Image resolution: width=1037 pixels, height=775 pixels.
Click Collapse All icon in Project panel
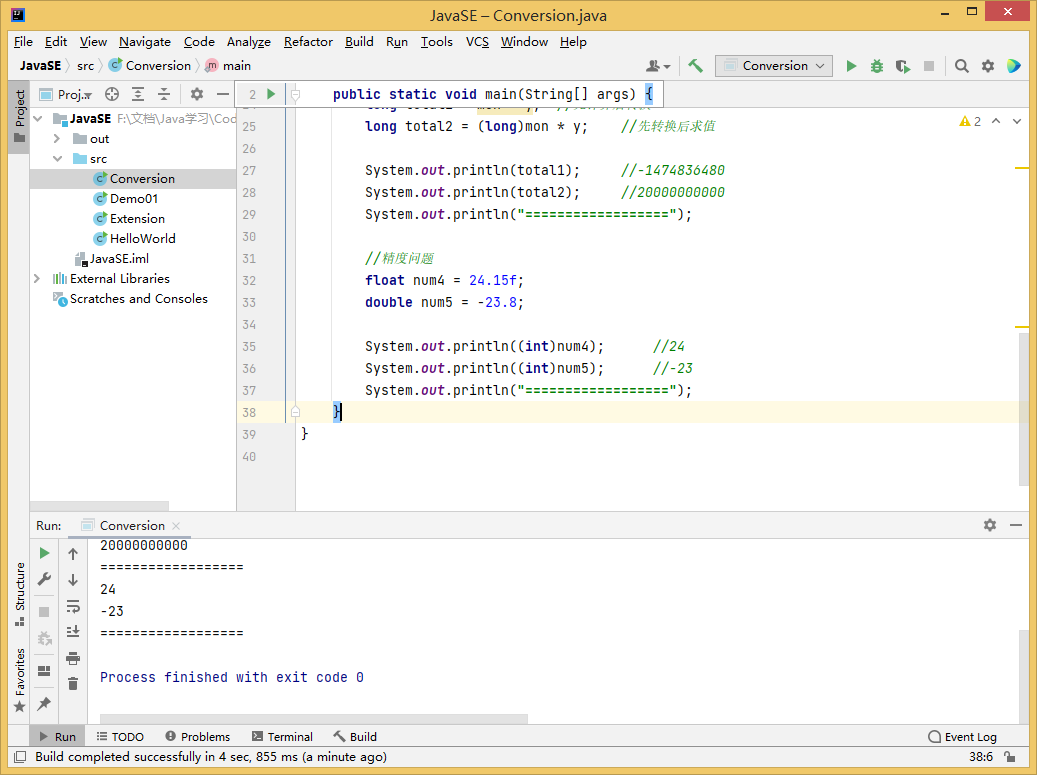point(164,94)
